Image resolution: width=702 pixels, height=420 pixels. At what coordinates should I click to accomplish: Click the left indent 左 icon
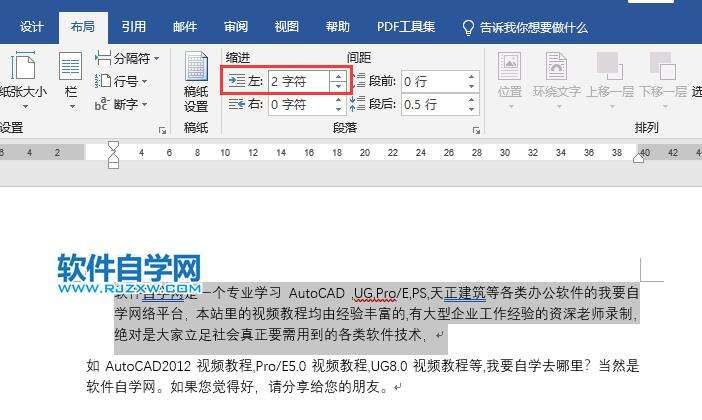tap(236, 81)
